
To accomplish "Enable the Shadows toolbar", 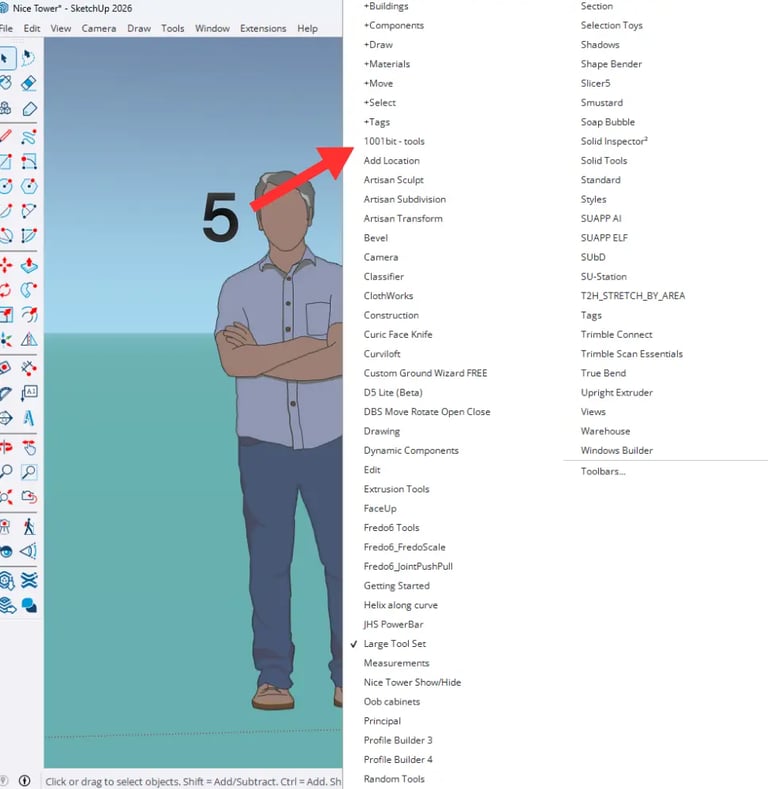I will tap(600, 45).
